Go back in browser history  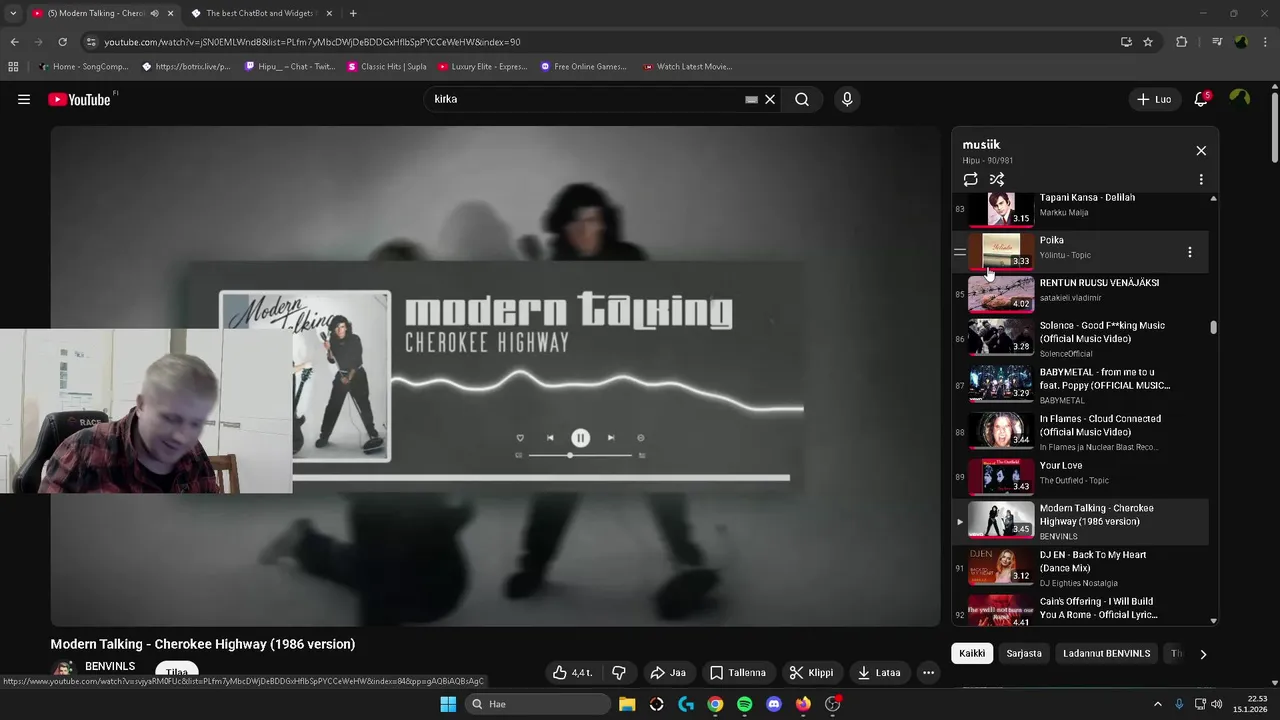point(14,42)
